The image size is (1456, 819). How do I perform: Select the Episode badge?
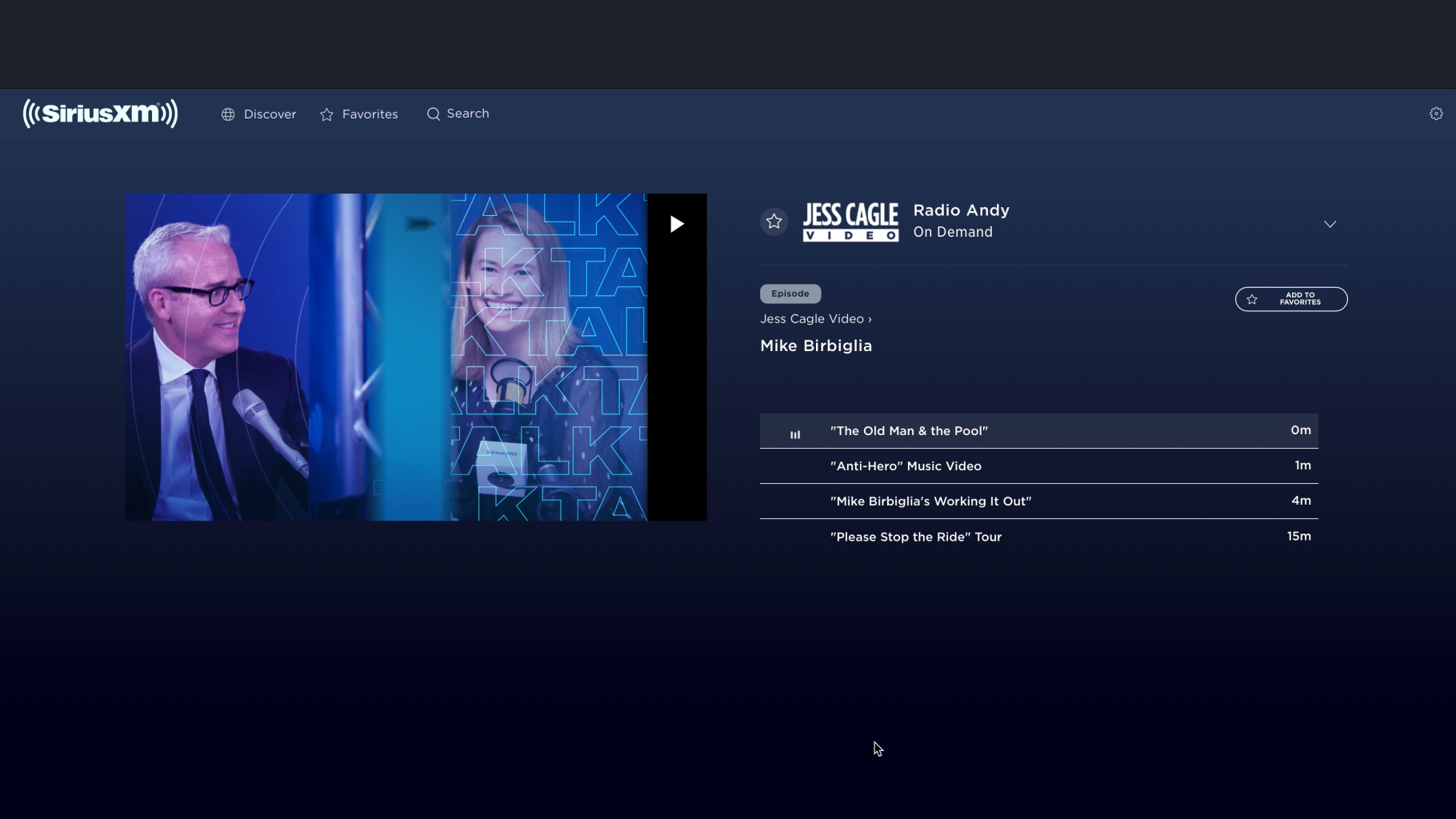coord(790,294)
